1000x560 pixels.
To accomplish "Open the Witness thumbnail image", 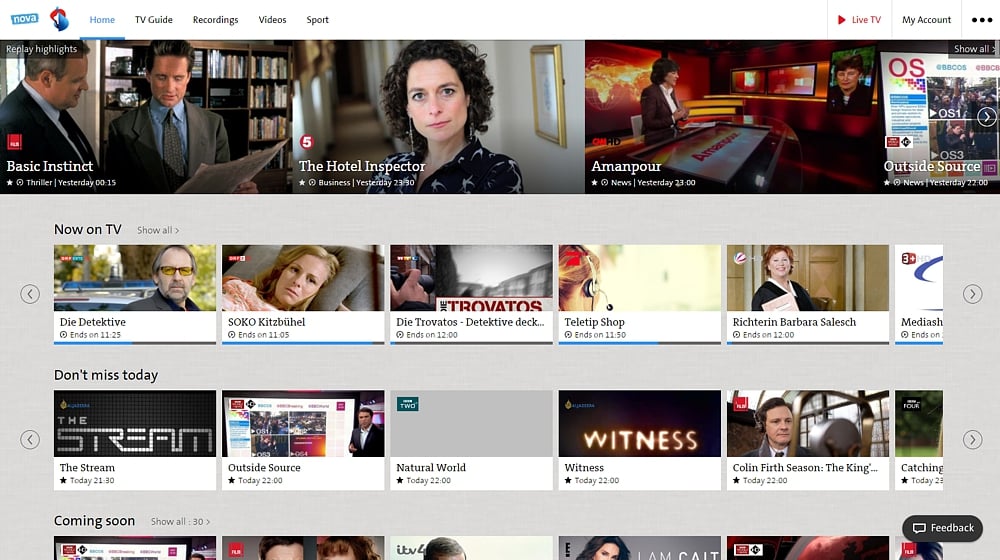I will [640, 424].
